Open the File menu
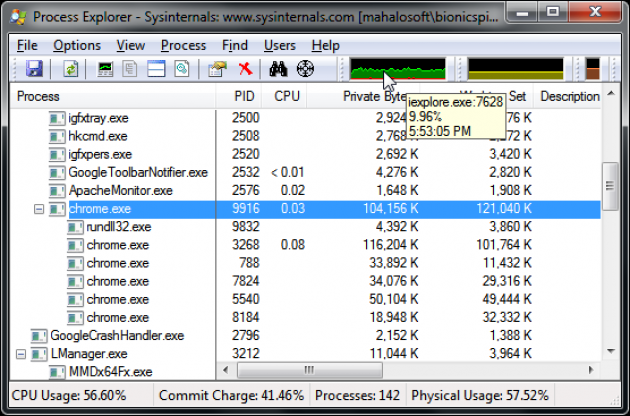The height and width of the screenshot is (416, 630). pos(27,45)
